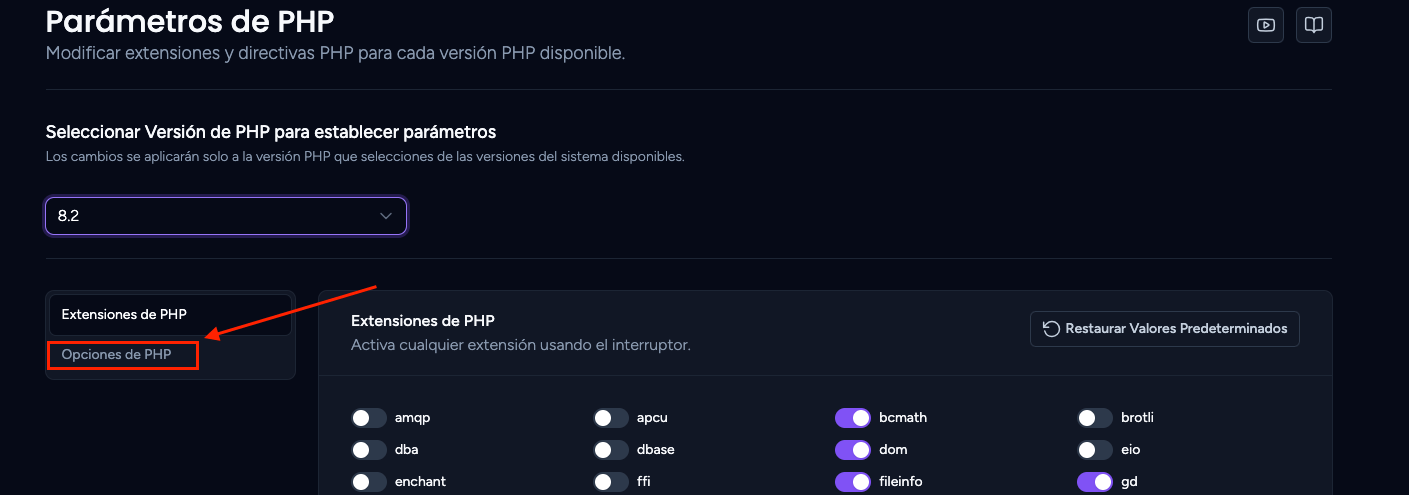Toggle the dba extension on

369,450
